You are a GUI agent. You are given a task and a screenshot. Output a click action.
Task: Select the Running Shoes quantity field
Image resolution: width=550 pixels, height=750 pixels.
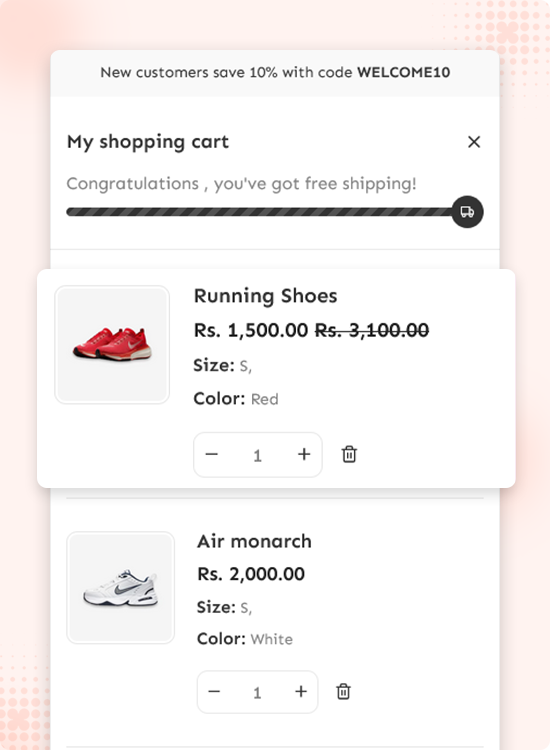(x=257, y=455)
